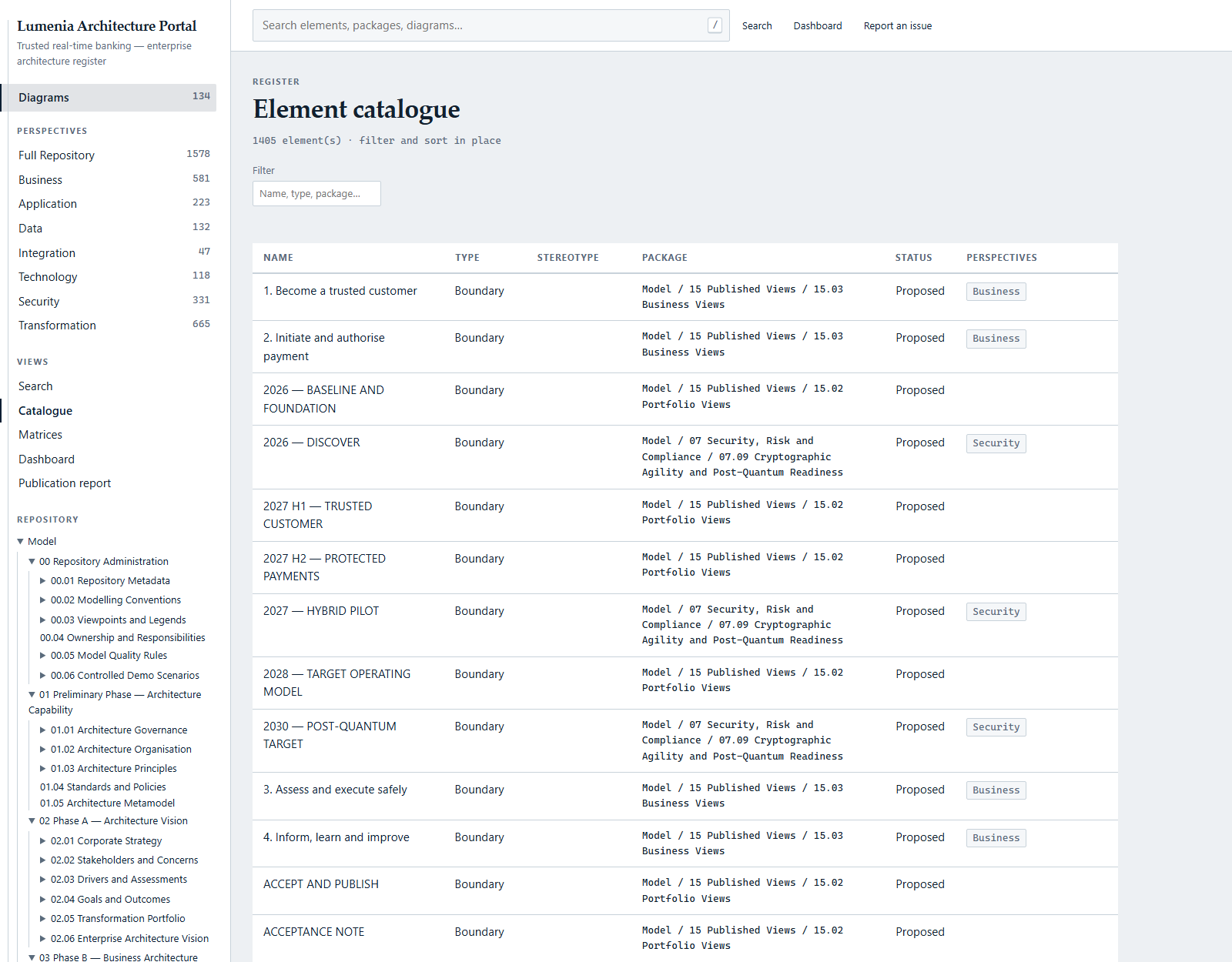Sort the table by NAME column
This screenshot has height=962, width=1232.
[278, 258]
